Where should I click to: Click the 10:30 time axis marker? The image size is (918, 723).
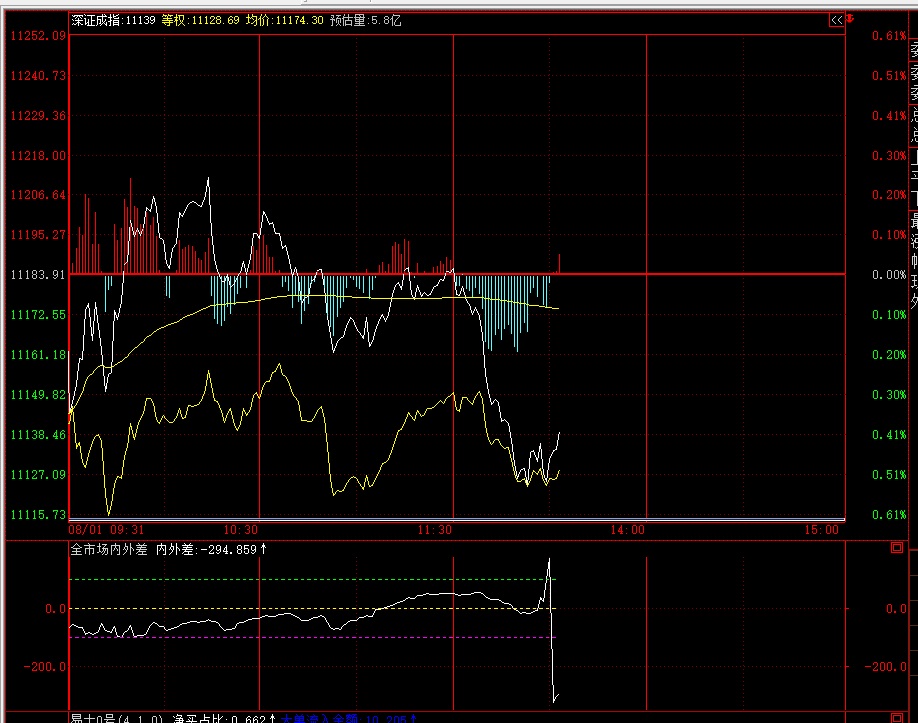[x=241, y=530]
